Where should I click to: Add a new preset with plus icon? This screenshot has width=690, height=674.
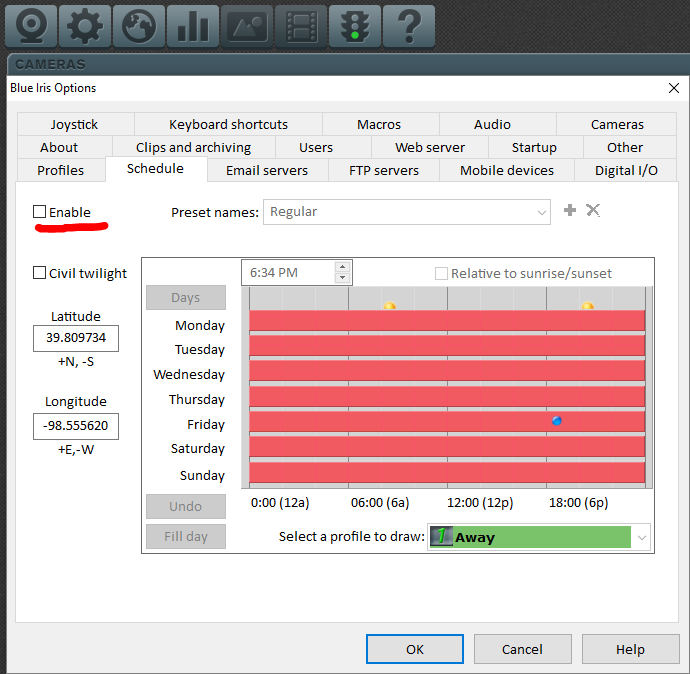570,210
